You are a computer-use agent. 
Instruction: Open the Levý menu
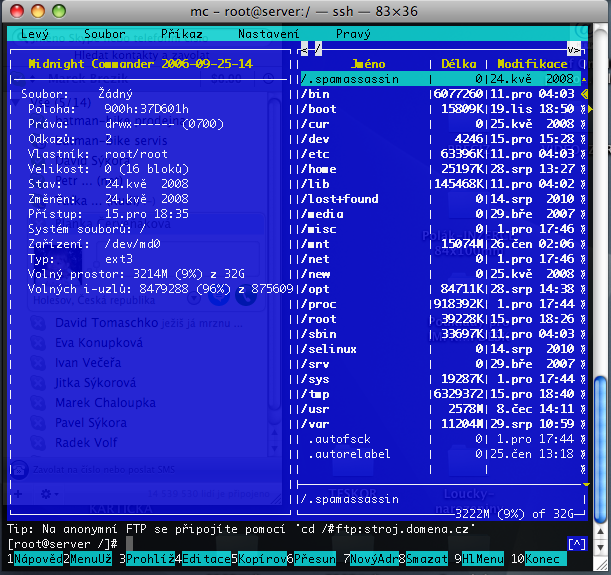click(35, 33)
